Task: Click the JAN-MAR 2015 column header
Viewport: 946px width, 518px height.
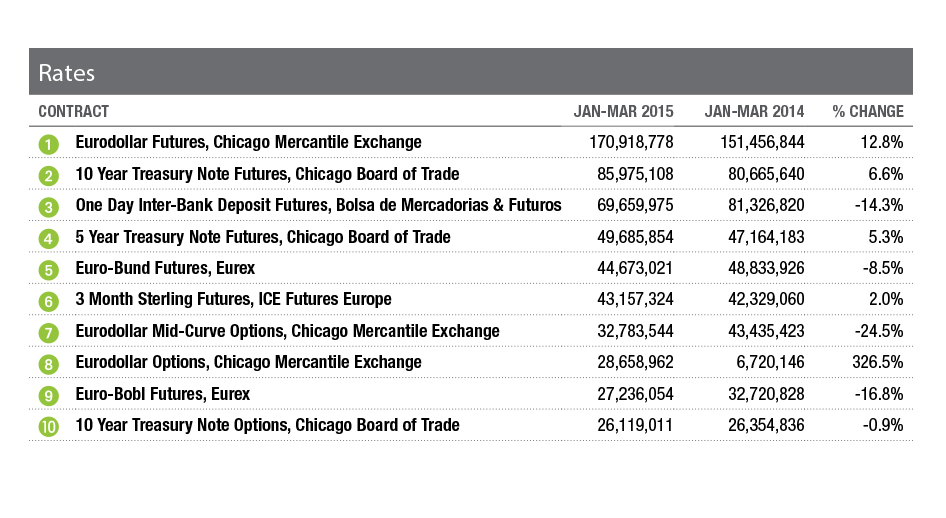Action: (x=623, y=111)
